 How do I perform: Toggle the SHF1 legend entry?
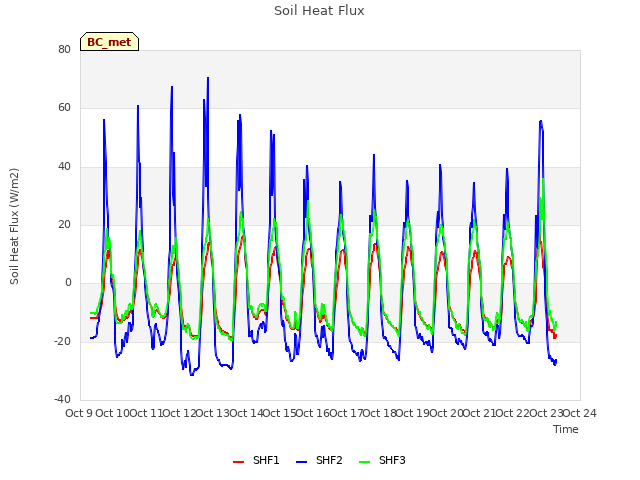[256, 461]
